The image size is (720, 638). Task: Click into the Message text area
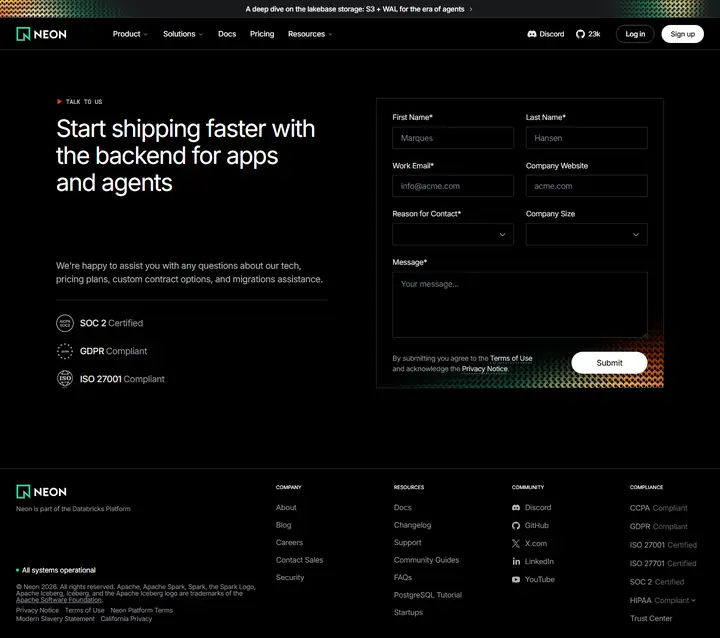click(x=520, y=305)
